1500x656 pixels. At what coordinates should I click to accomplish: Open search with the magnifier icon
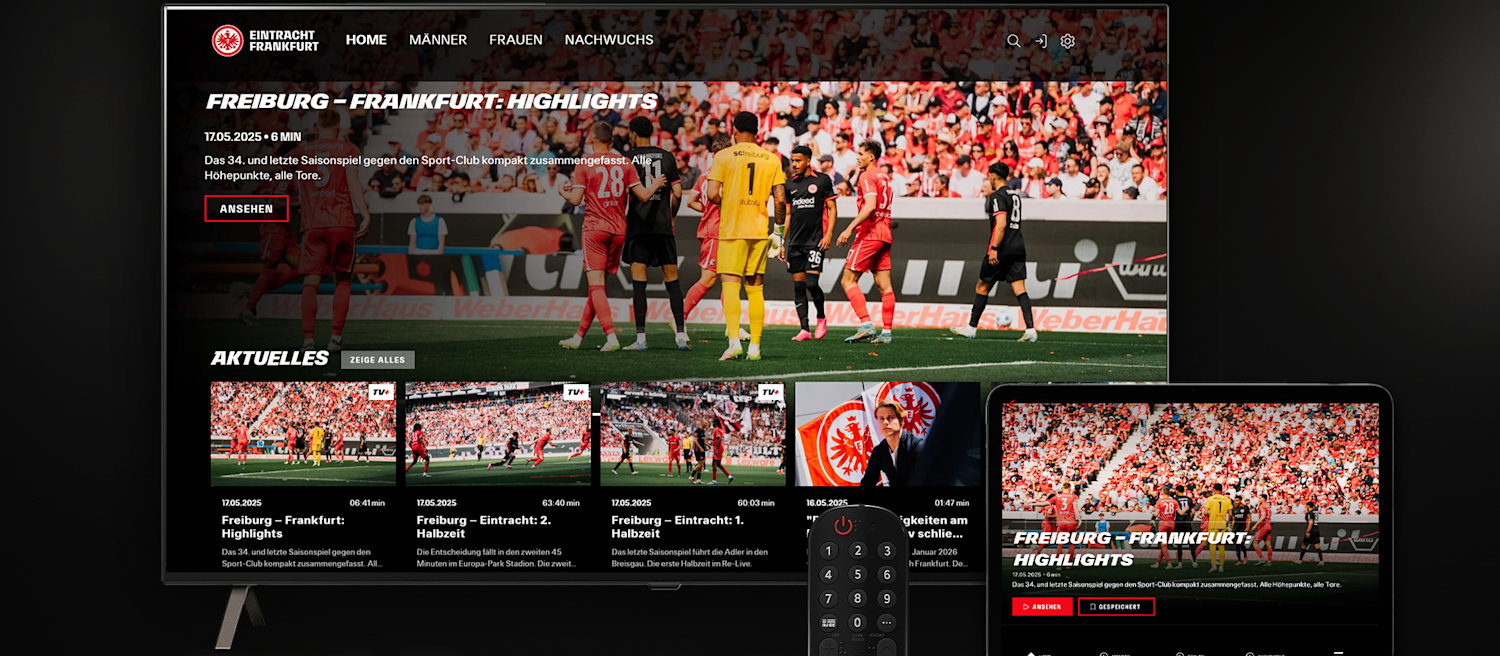(x=1014, y=41)
